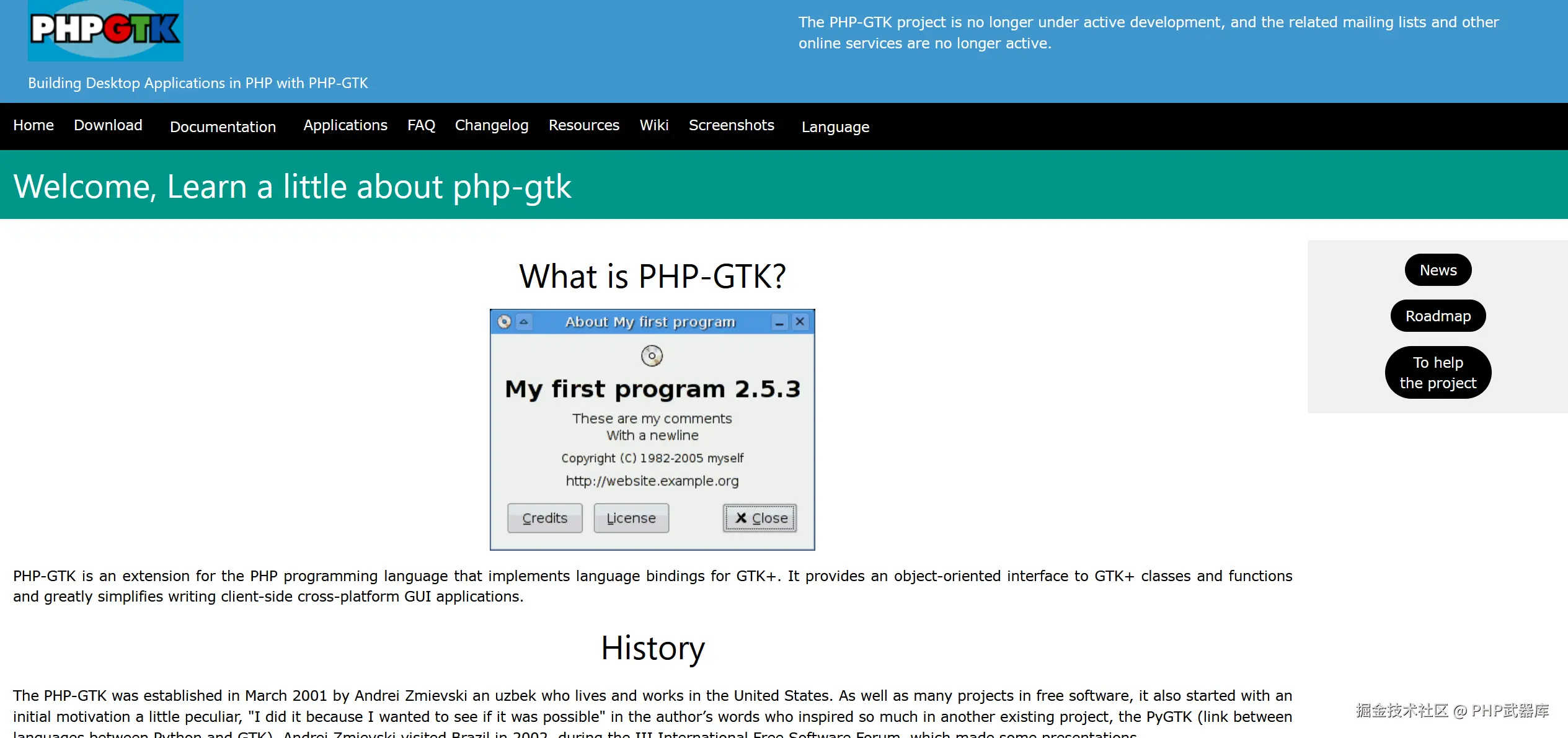This screenshot has width=1568, height=738.
Task: Open the Download page
Action: pos(108,125)
